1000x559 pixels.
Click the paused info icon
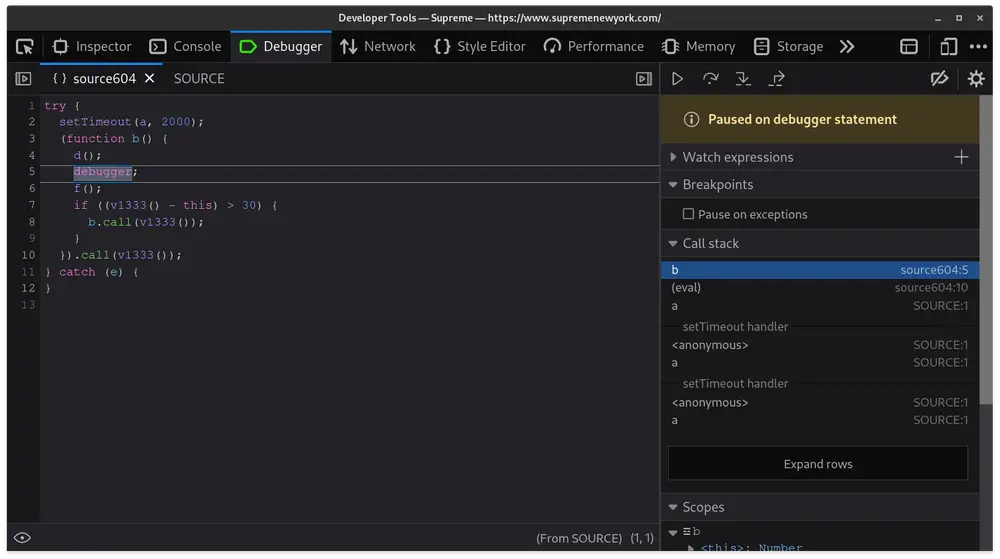coord(691,120)
